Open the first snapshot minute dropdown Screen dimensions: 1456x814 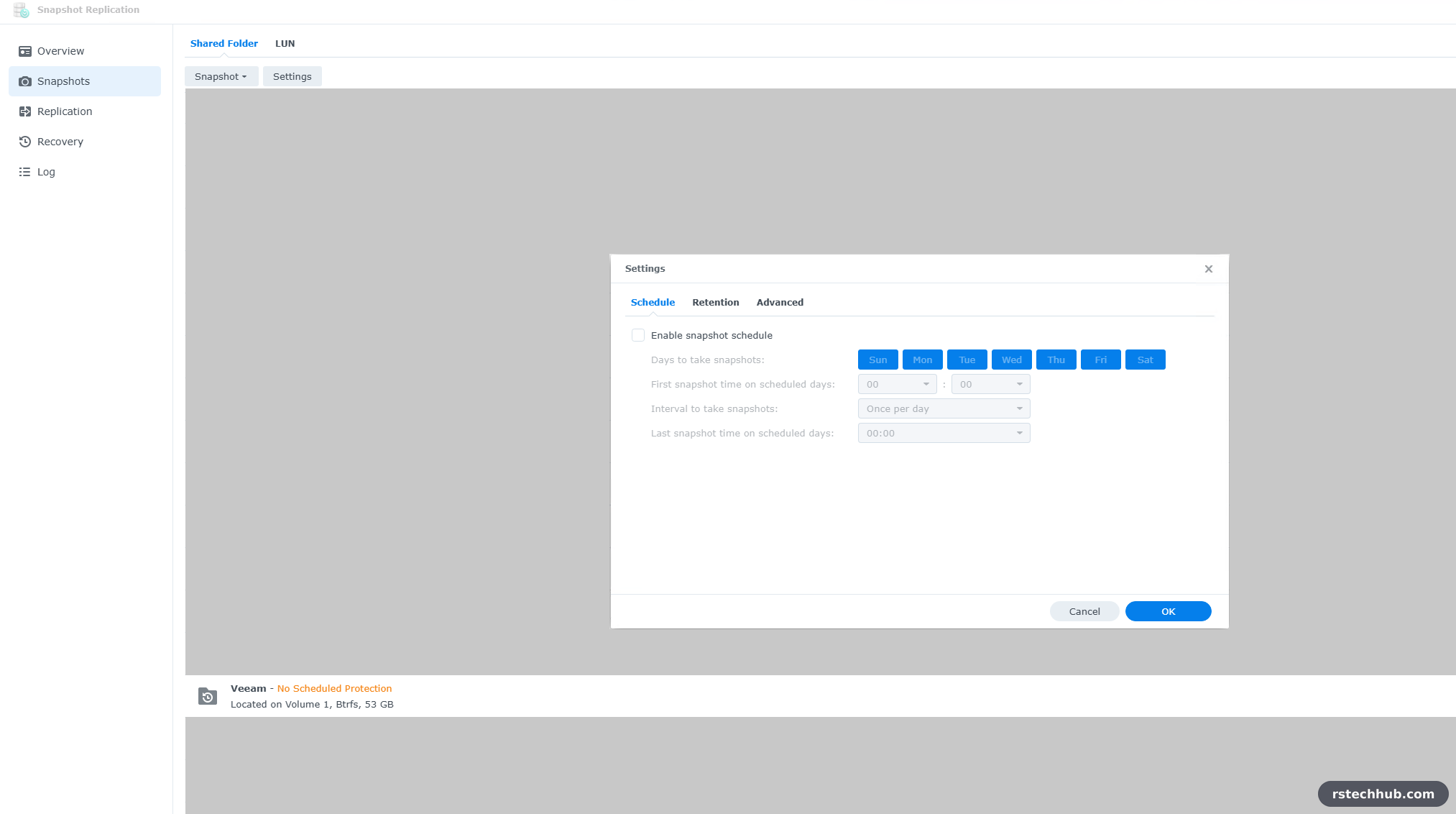[991, 384]
